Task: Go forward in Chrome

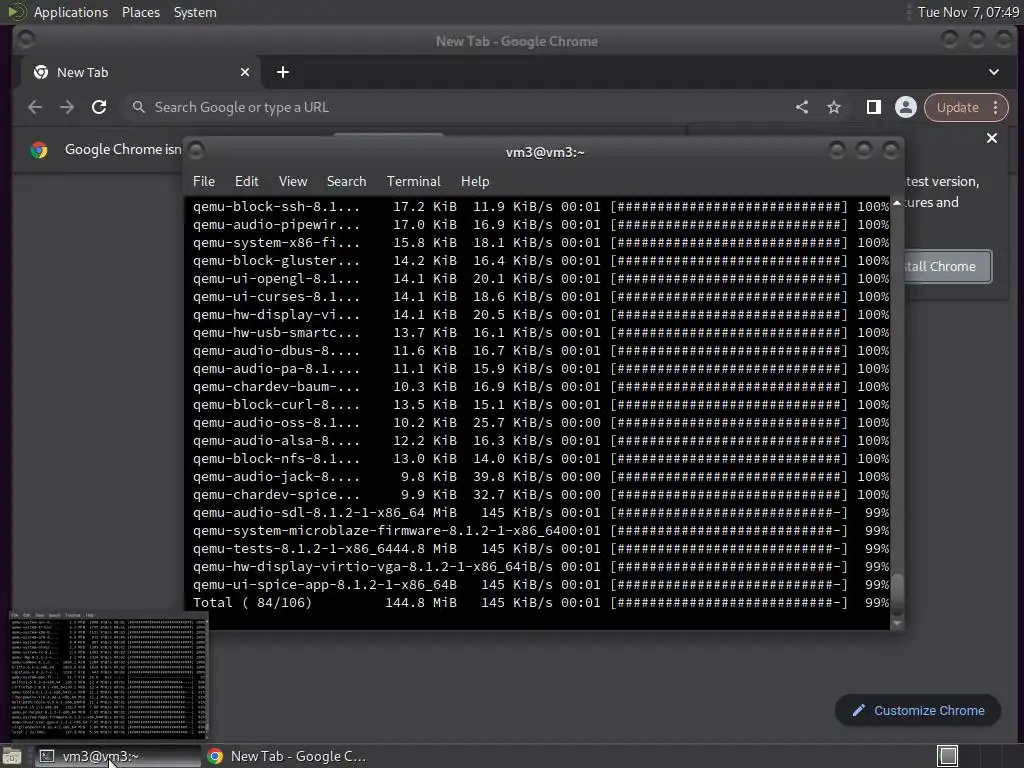Action: pyautogui.click(x=67, y=107)
